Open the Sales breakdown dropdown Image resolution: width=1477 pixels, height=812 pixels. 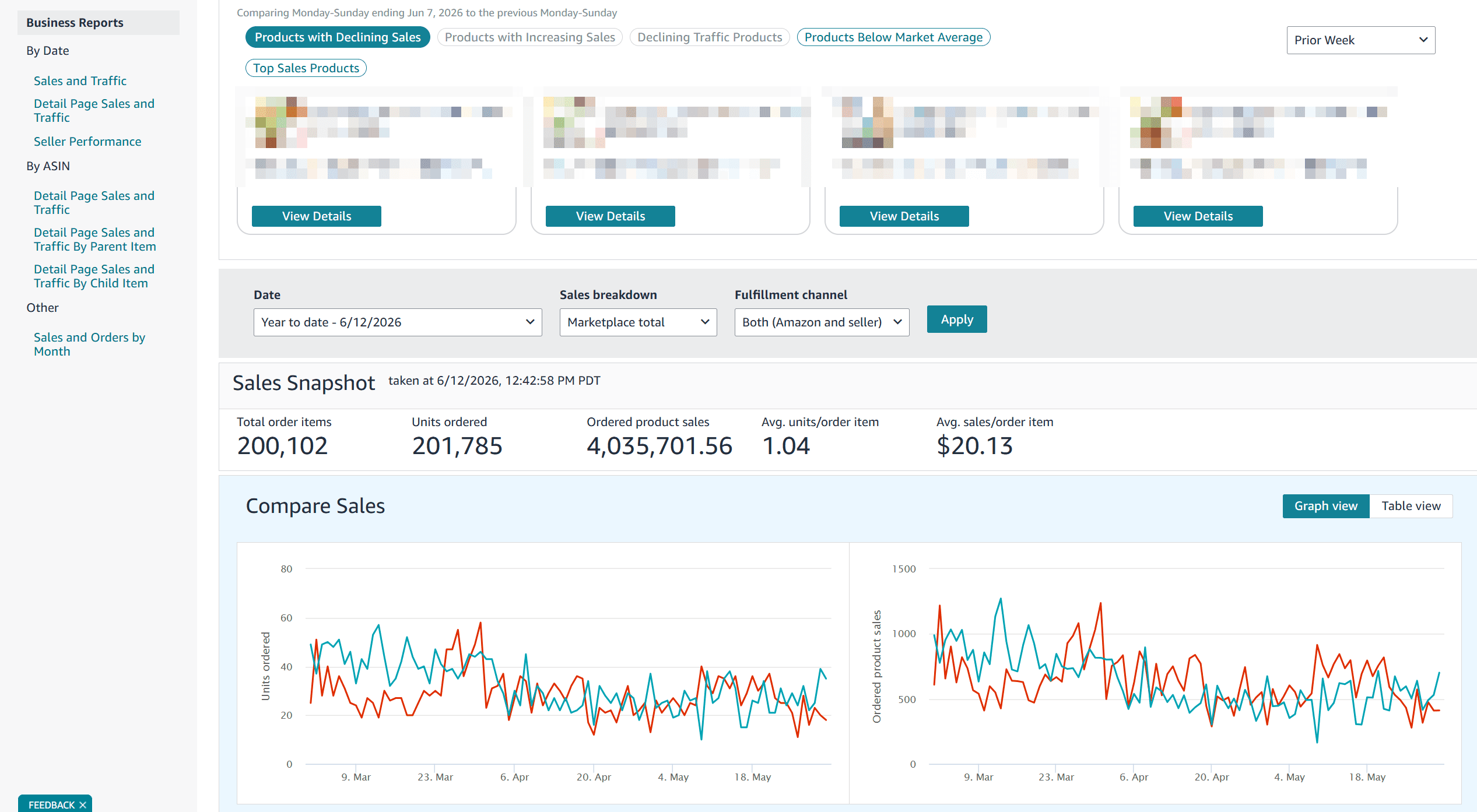[x=638, y=322]
